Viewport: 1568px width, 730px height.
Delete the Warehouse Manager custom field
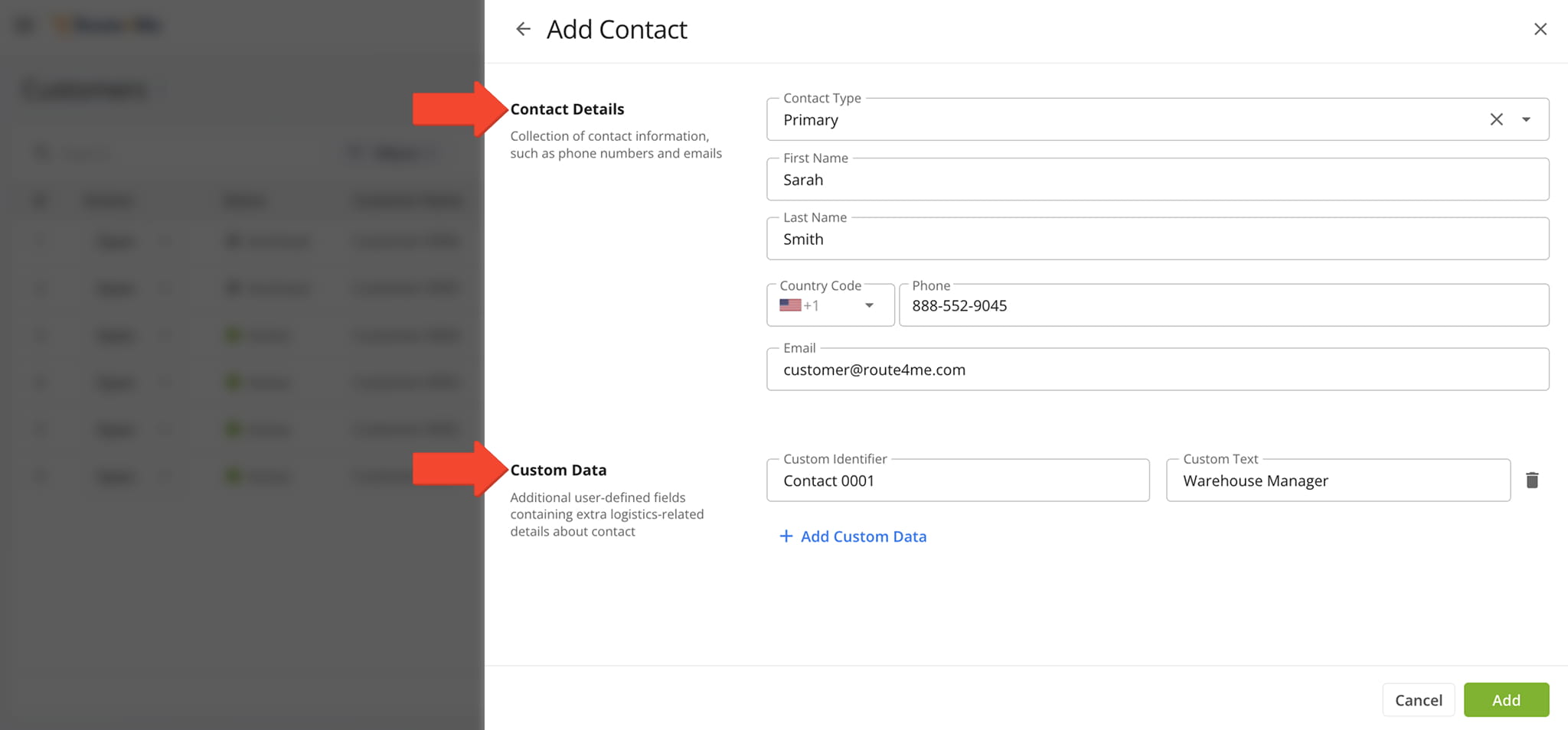[x=1534, y=480]
